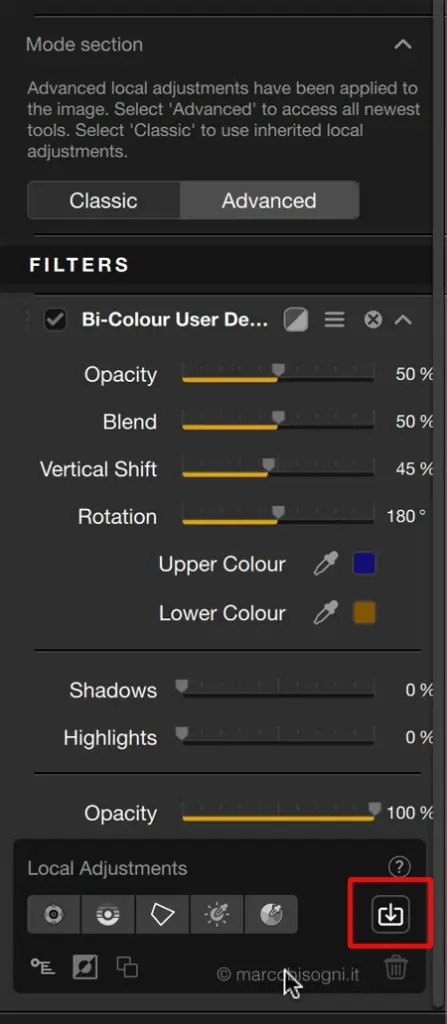Select the Control Point local adjustment tool
Viewport: 447px width, 1024px height.
[x=54, y=914]
